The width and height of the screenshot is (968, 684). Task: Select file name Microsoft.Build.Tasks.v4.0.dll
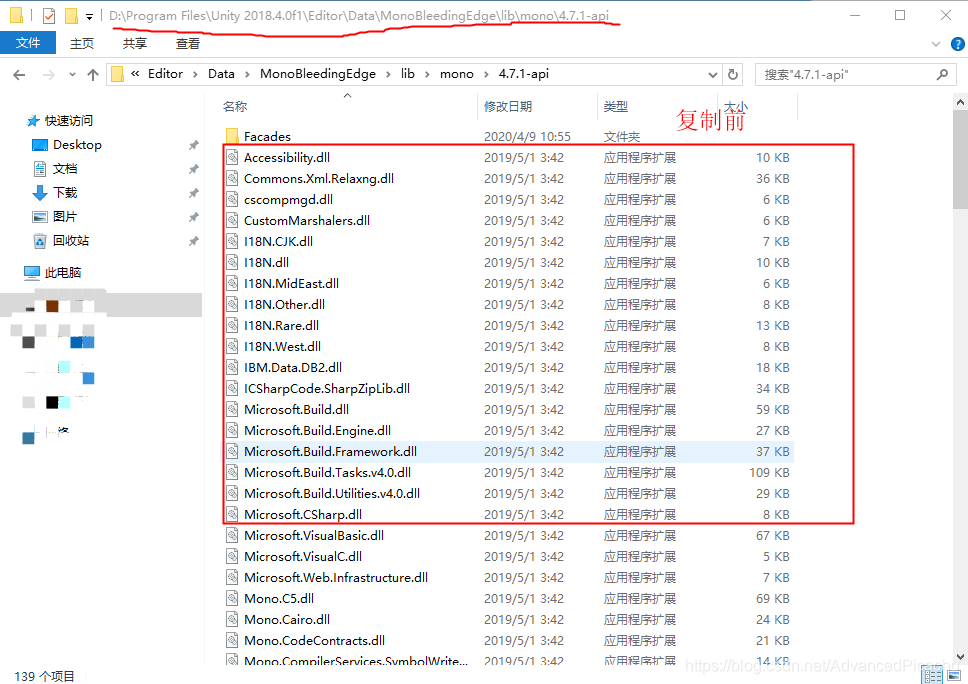pos(327,472)
